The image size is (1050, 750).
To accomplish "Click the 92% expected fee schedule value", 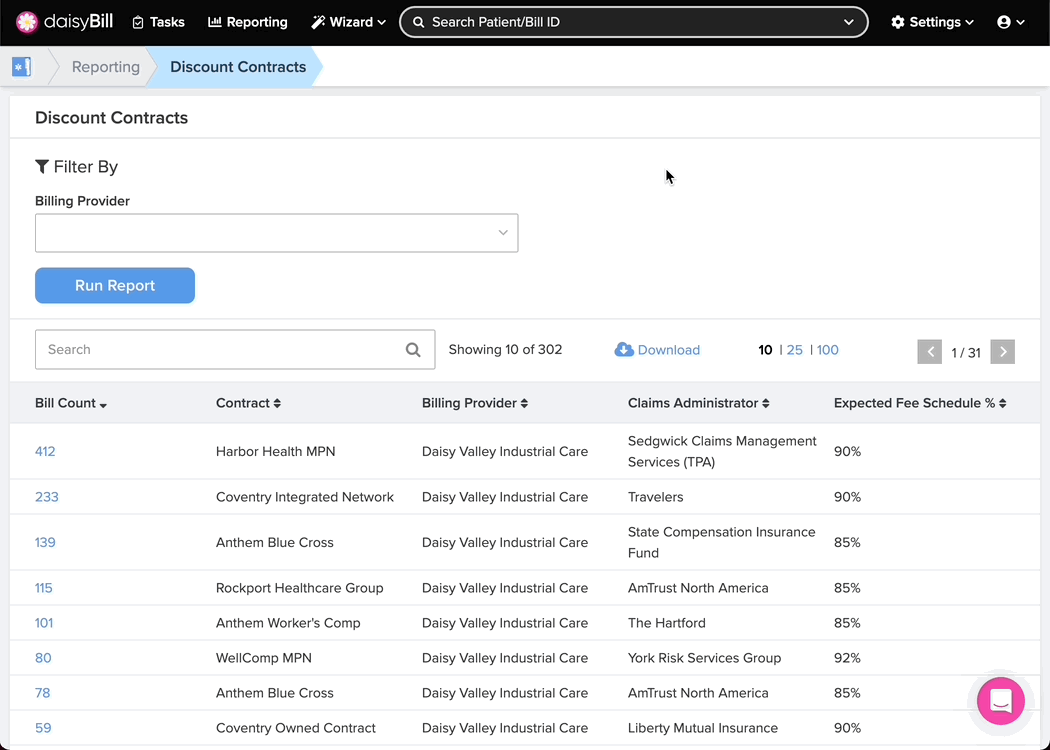I will 847,658.
